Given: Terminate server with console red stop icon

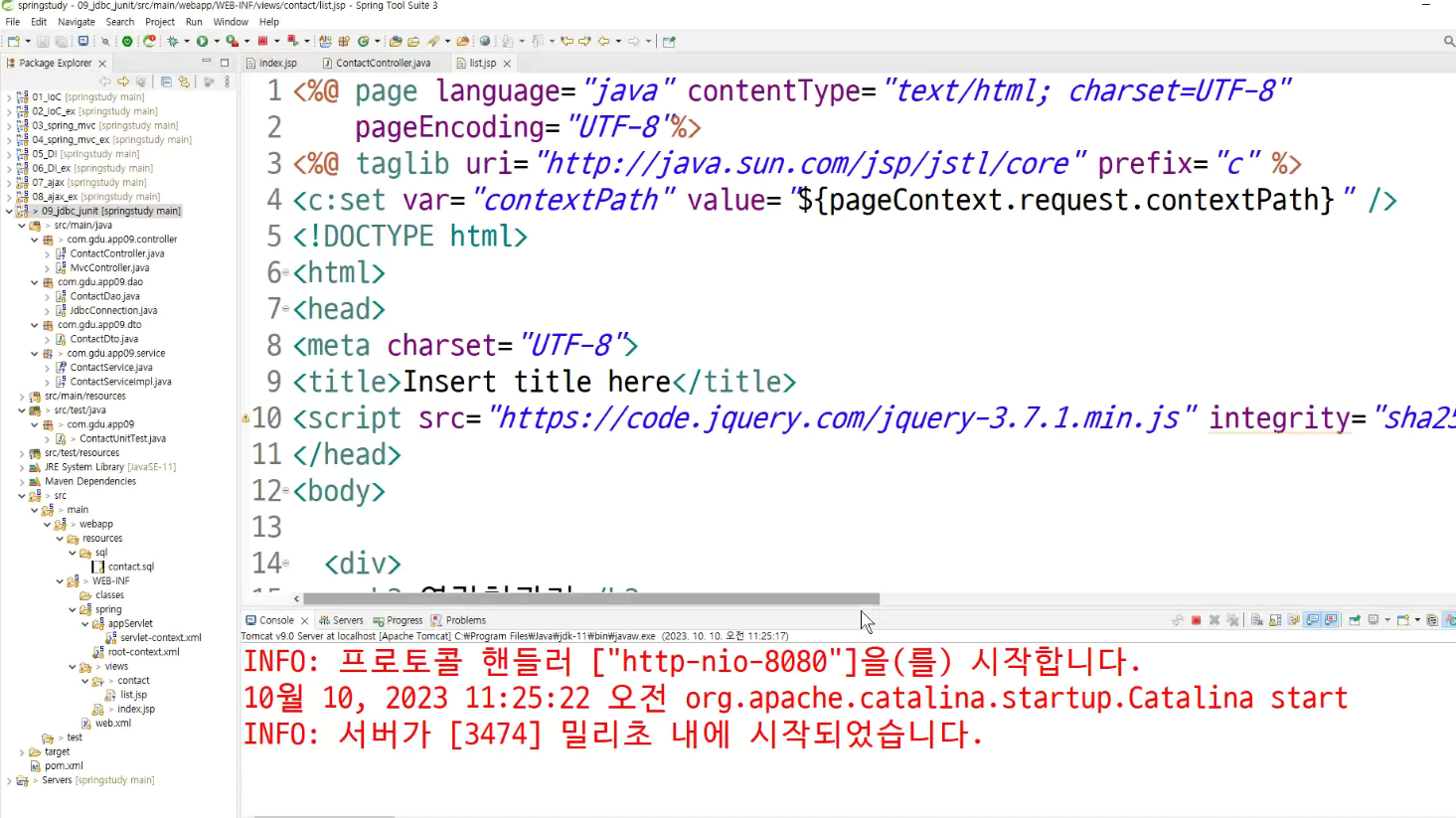Looking at the screenshot, I should tap(1196, 620).
